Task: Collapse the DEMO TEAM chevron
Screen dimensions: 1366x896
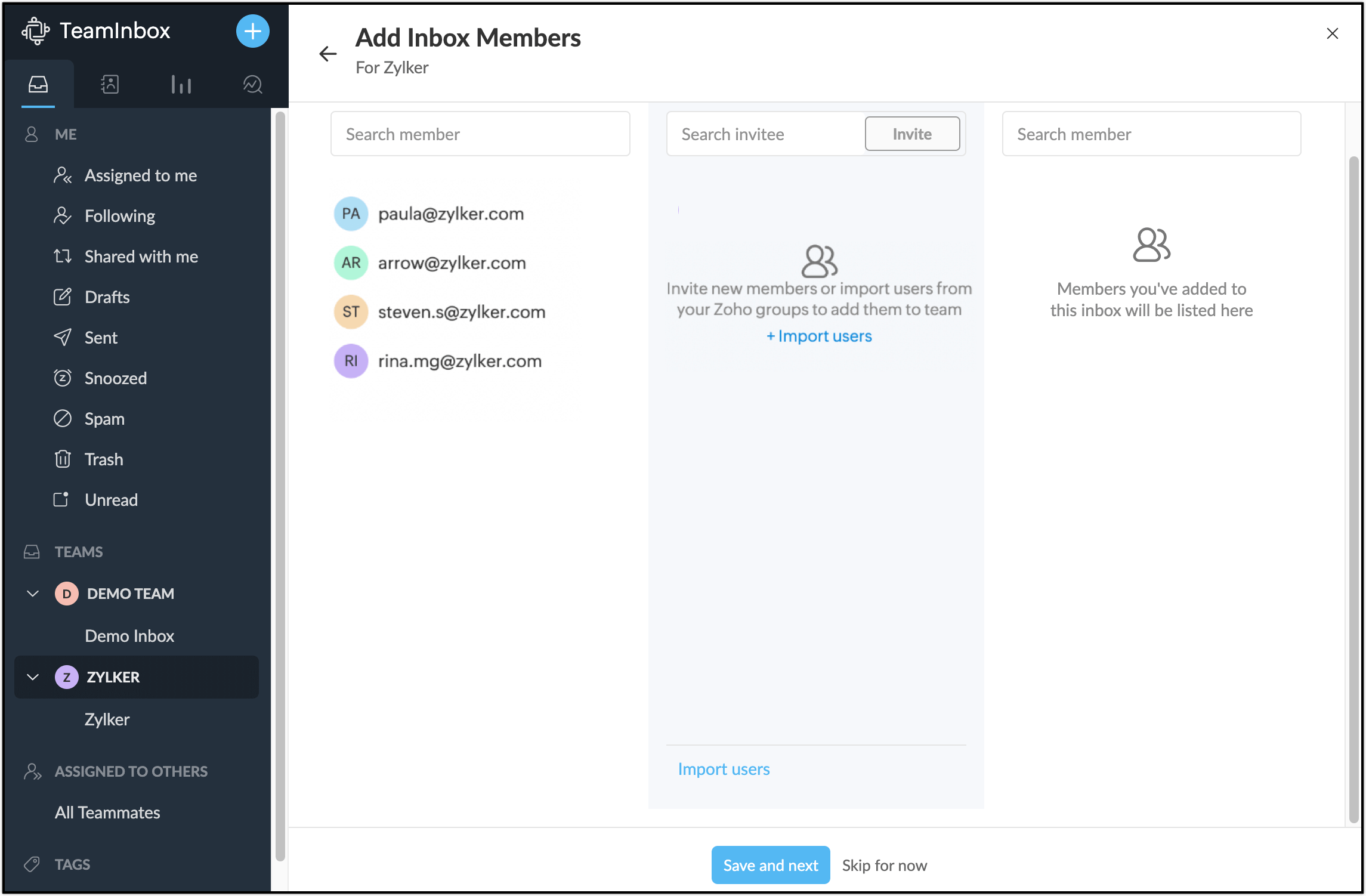Action: [x=33, y=594]
